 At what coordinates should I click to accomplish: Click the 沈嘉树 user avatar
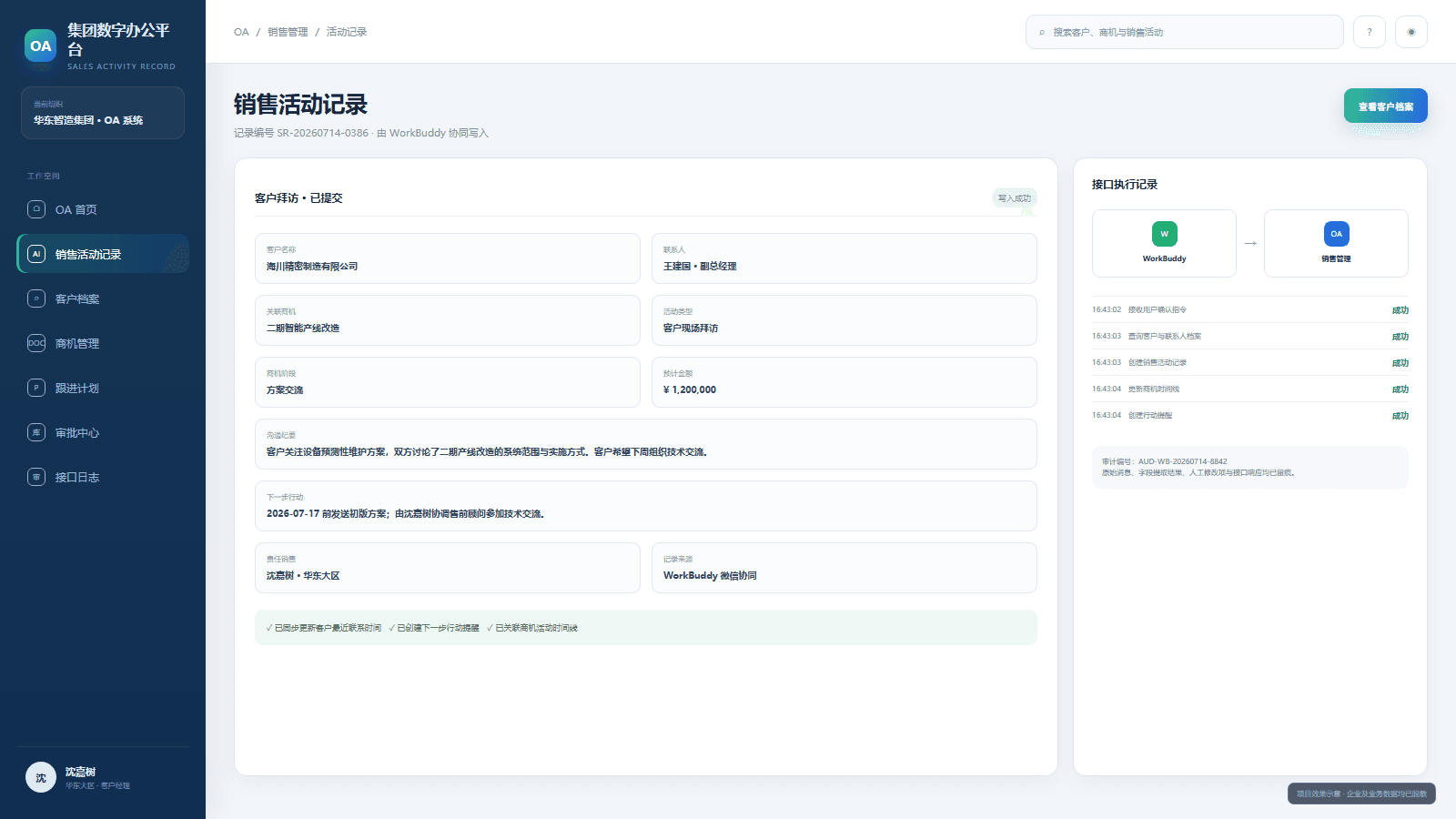[41, 777]
